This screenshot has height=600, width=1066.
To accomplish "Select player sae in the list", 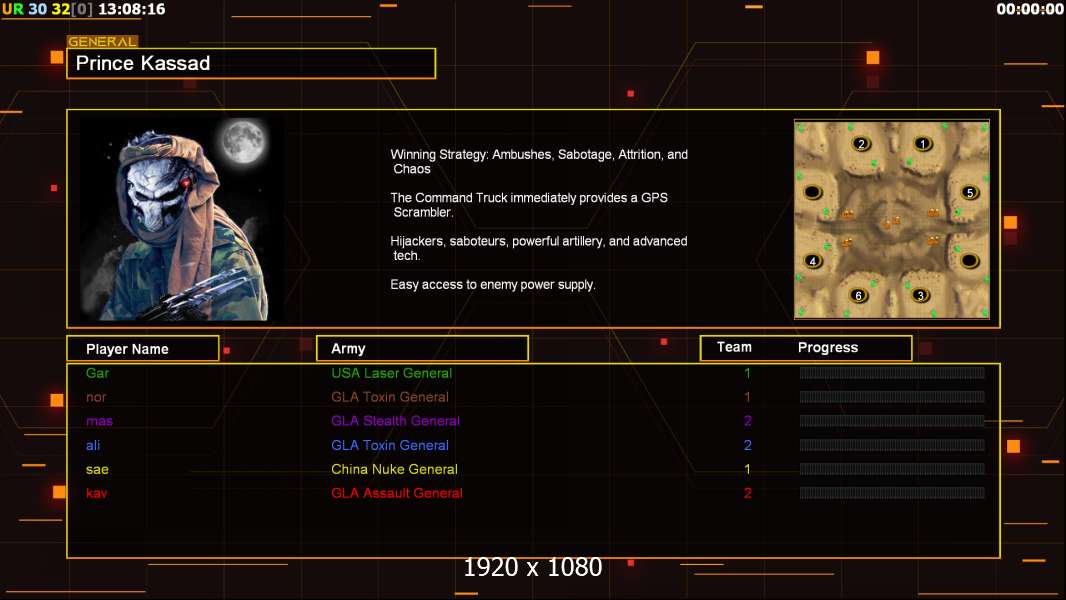I will coord(97,470).
